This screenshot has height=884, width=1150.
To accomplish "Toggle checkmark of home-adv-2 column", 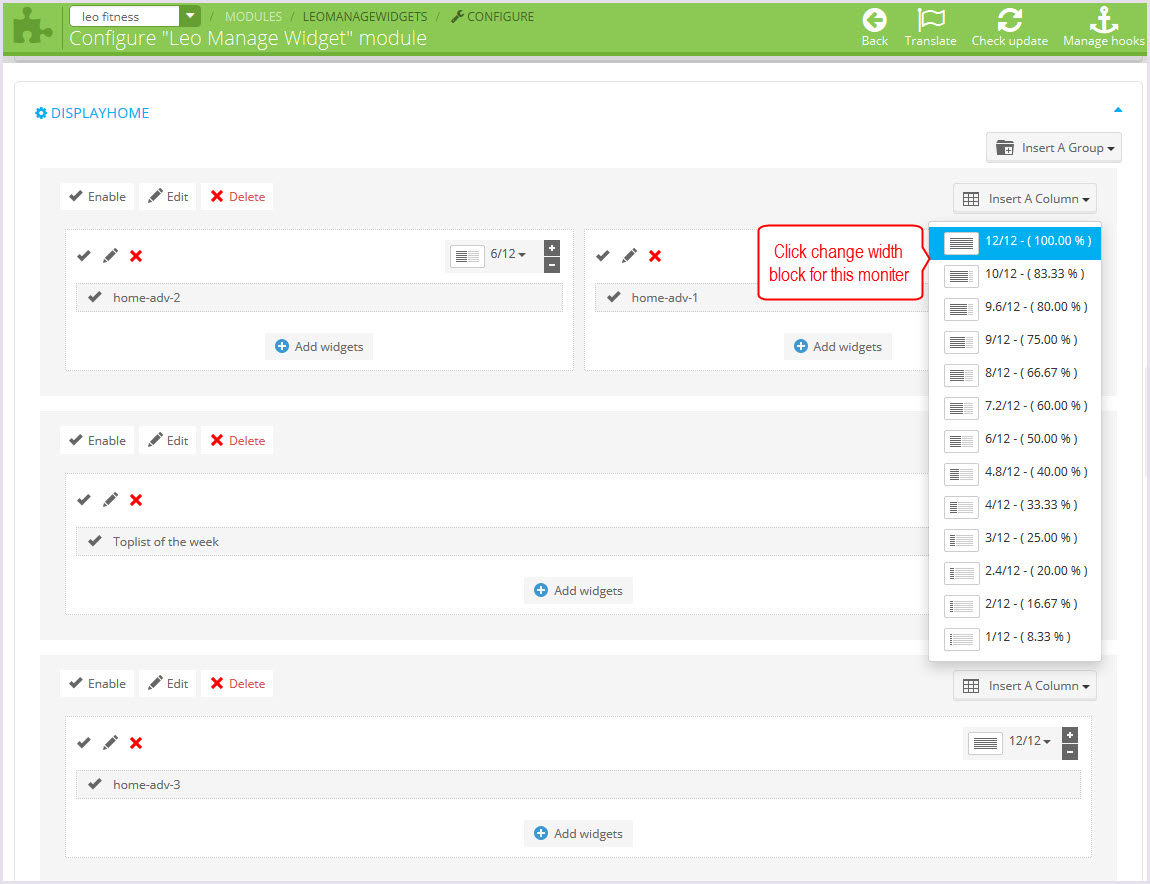I will (84, 255).
